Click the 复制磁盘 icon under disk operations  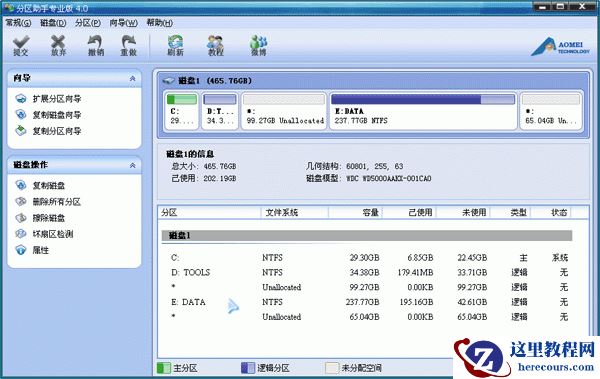tap(21, 185)
